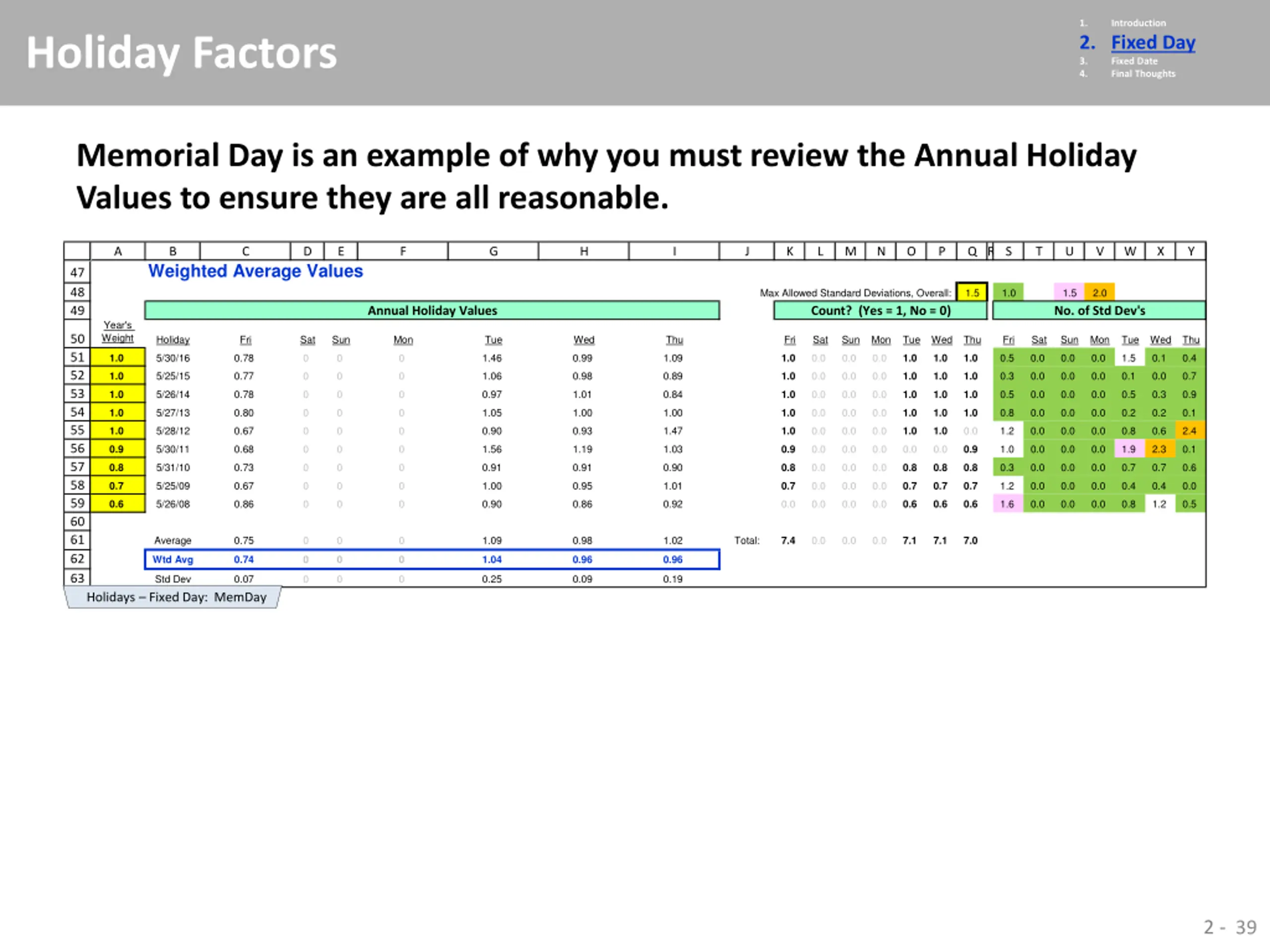
Task: Click the Average row label
Action: [x=173, y=540]
